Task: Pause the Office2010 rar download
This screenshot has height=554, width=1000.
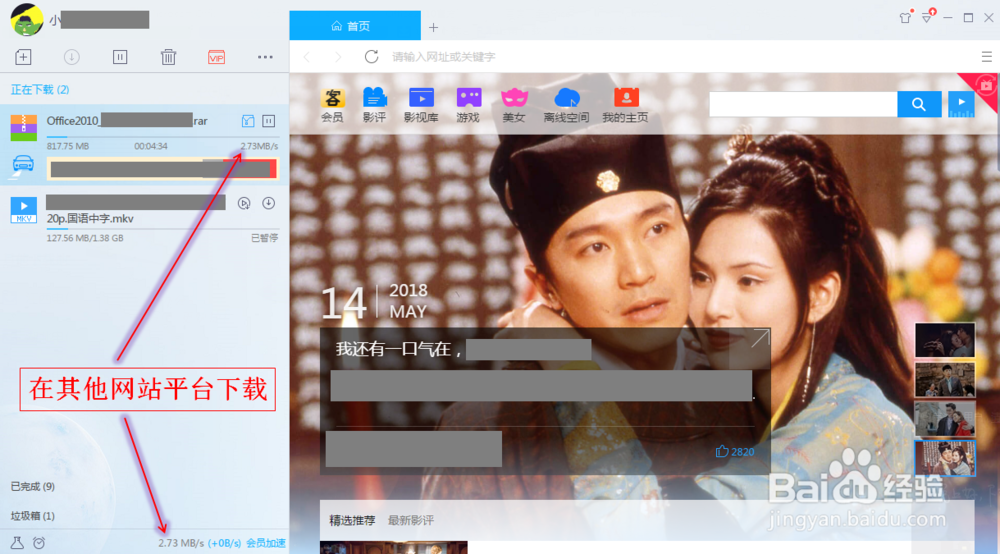Action: coord(269,120)
